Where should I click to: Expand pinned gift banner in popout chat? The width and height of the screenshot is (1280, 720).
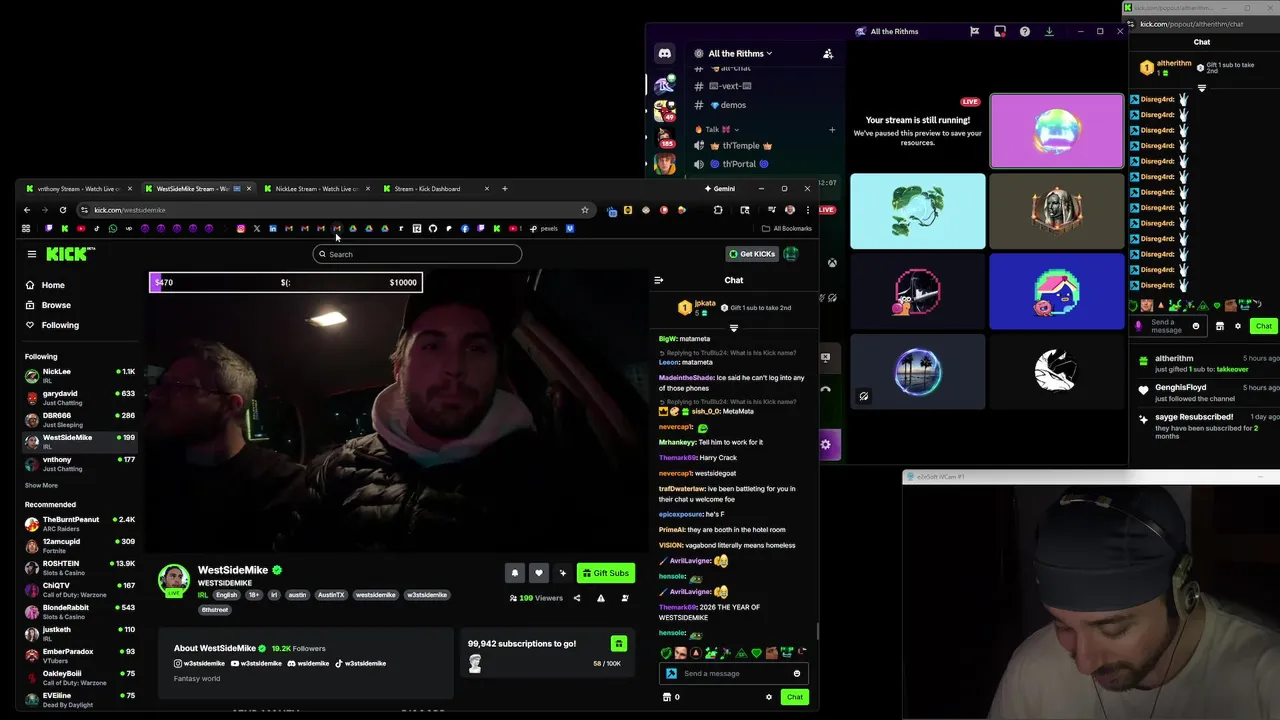click(x=1202, y=88)
